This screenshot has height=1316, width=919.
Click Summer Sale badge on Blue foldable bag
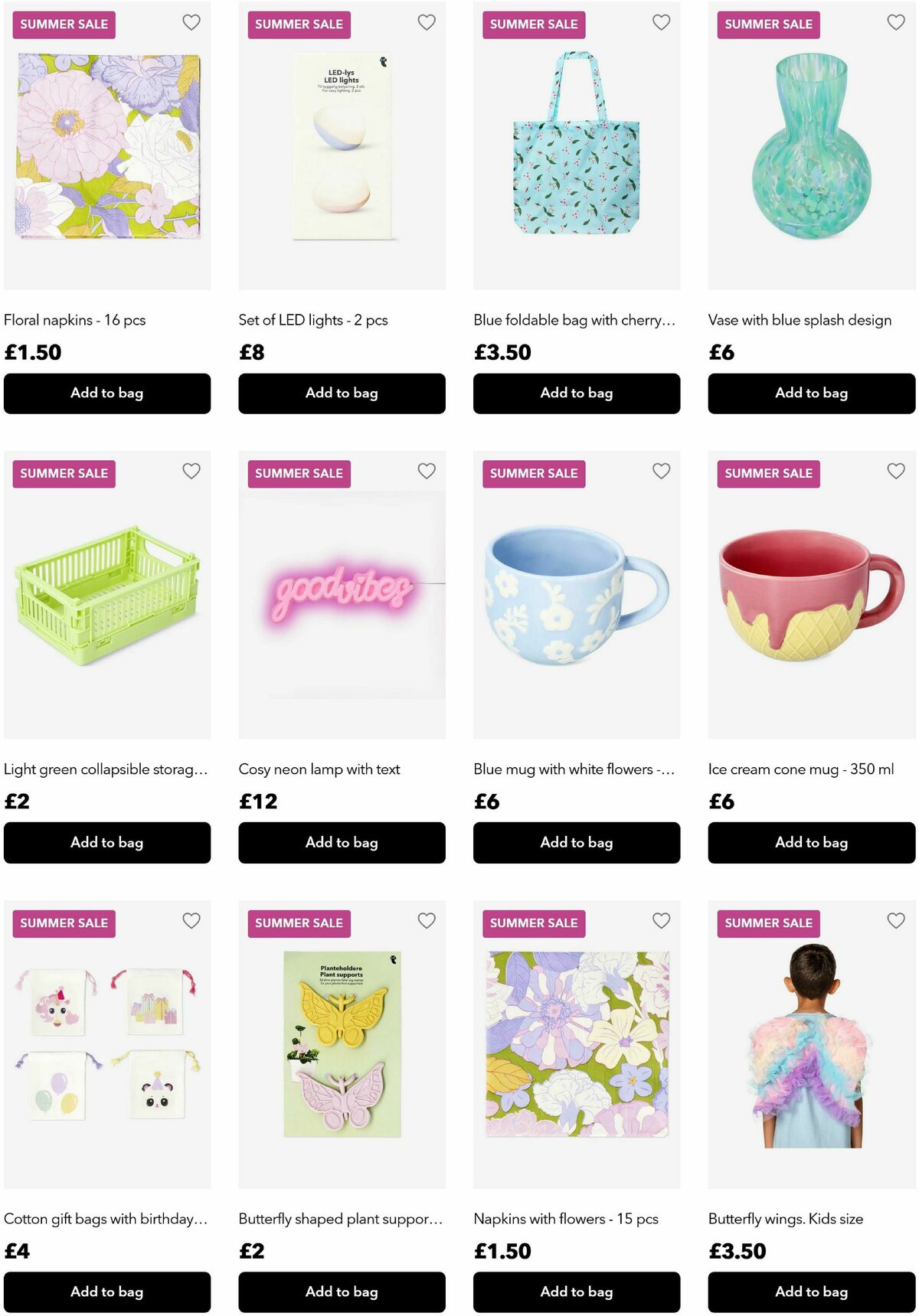tap(534, 24)
